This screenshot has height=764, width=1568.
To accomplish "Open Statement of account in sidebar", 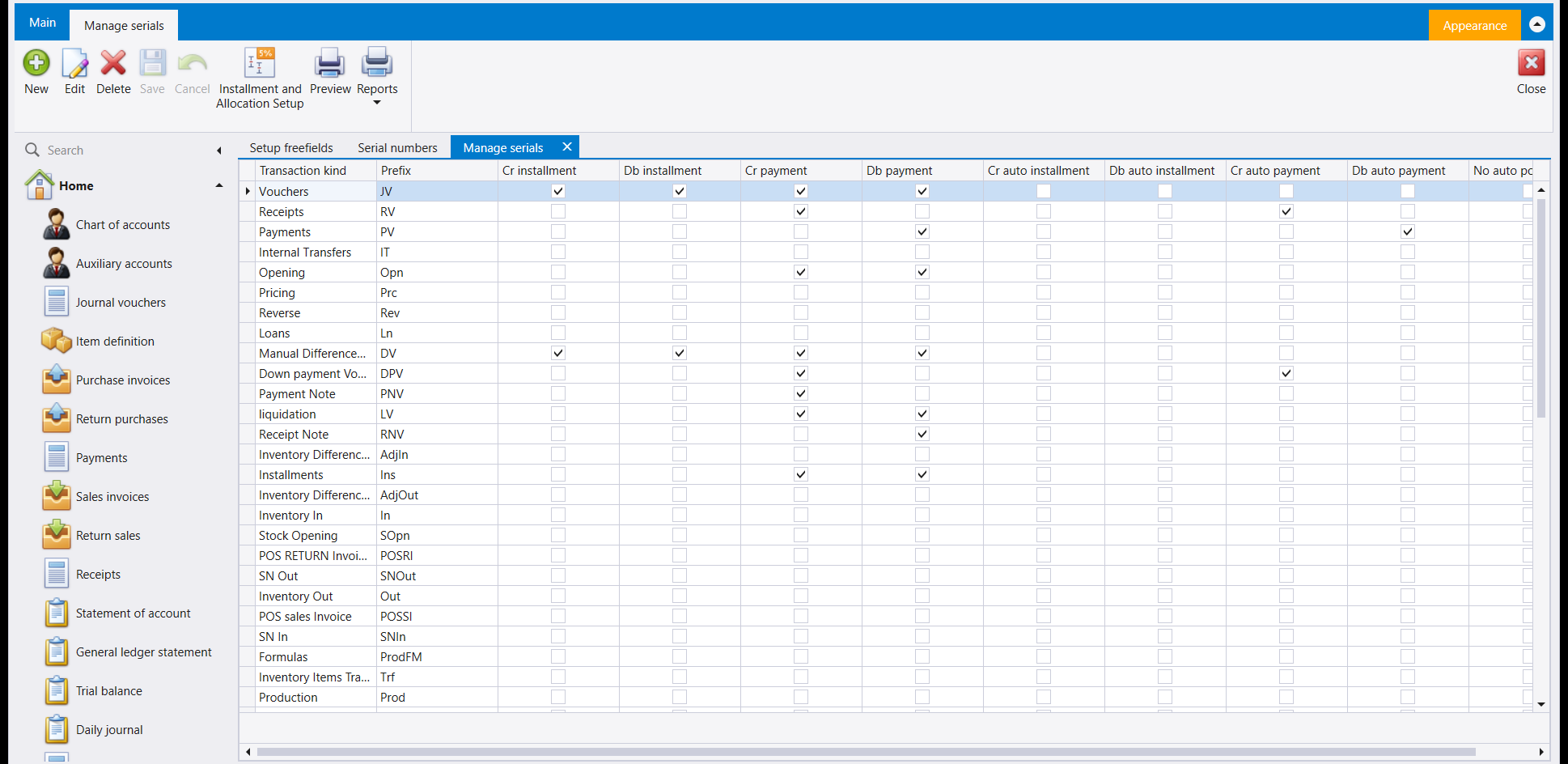I will coord(133,613).
